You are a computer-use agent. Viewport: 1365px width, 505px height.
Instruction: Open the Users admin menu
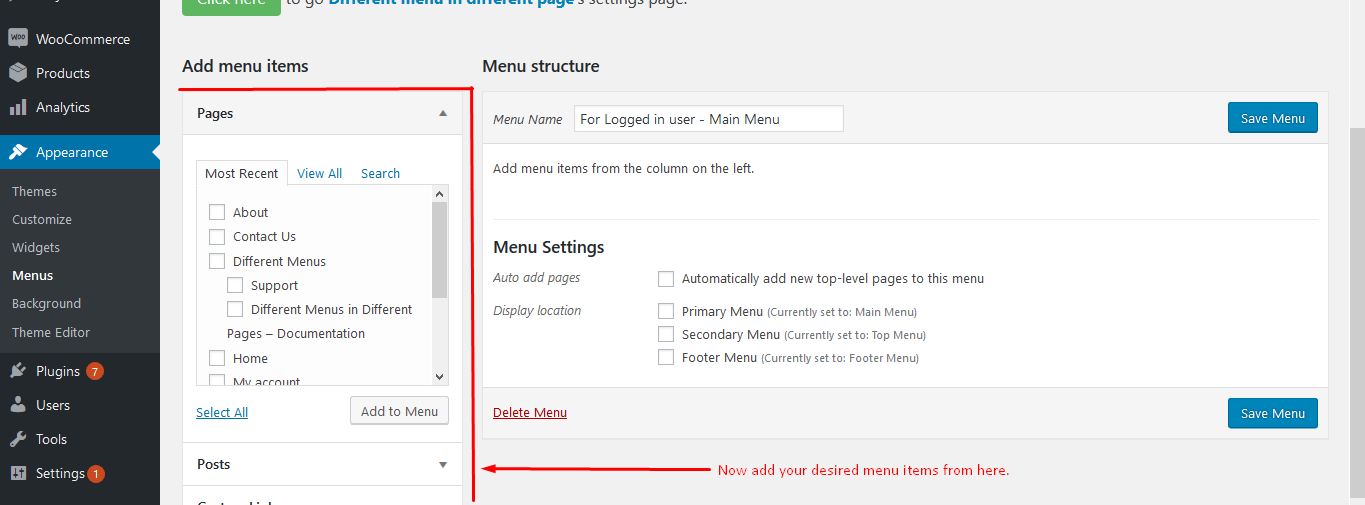80,405
